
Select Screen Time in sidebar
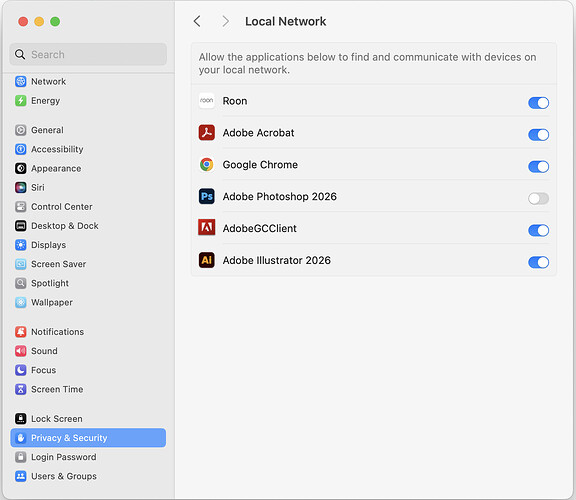(x=88, y=389)
